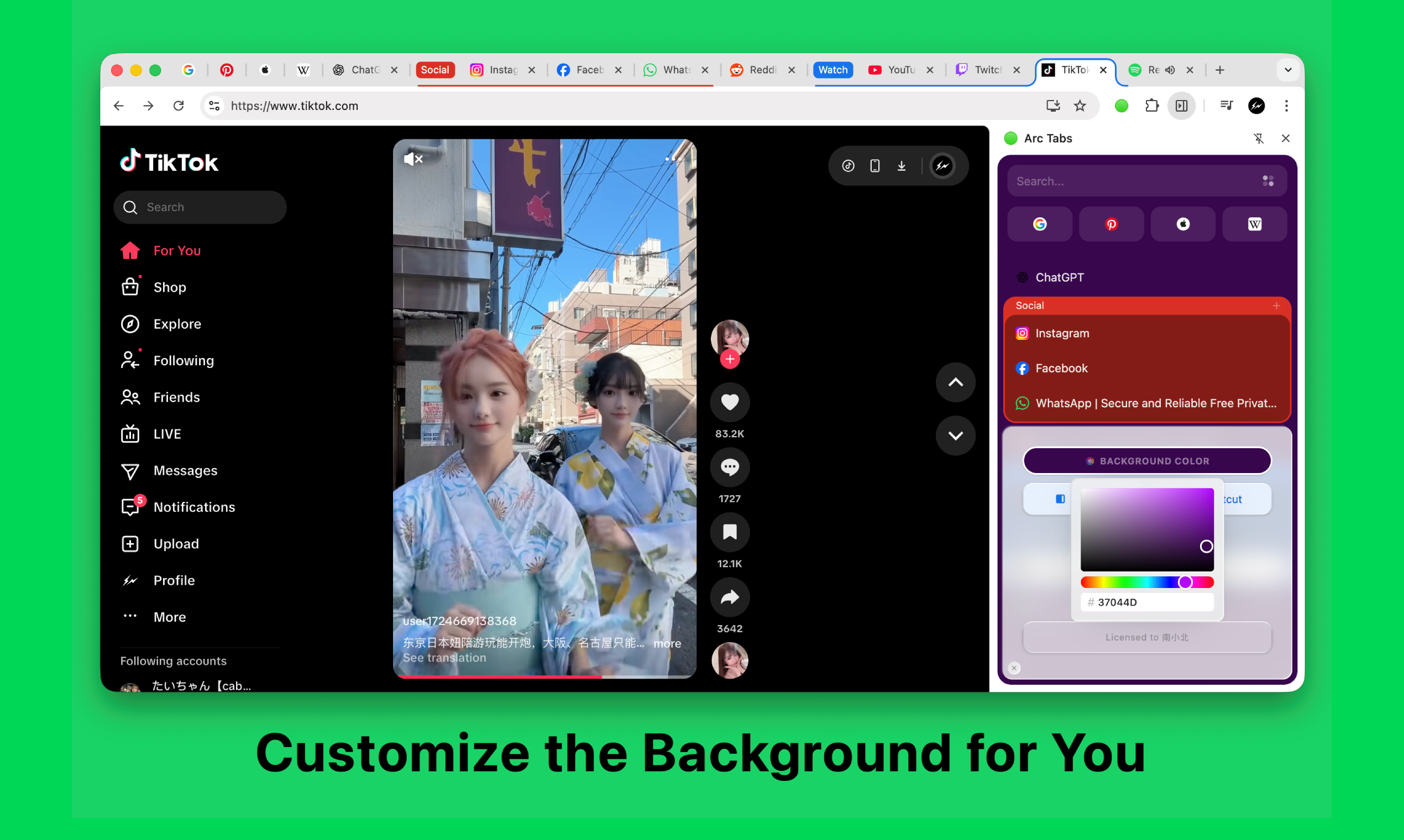Click the BACKGROUND COLOR button
This screenshot has height=840, width=1404.
[x=1146, y=461]
